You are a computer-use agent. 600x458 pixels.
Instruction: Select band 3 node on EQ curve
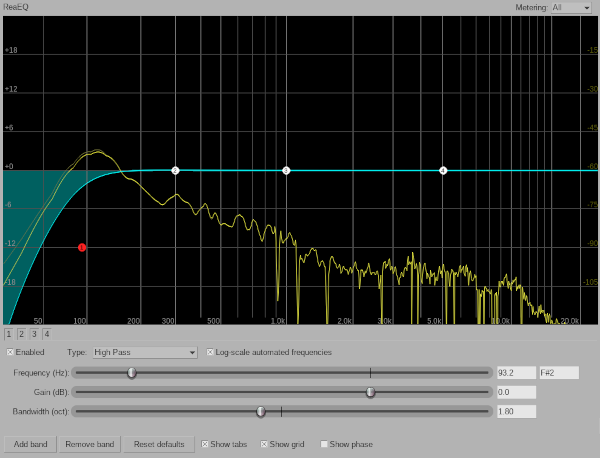click(x=286, y=171)
